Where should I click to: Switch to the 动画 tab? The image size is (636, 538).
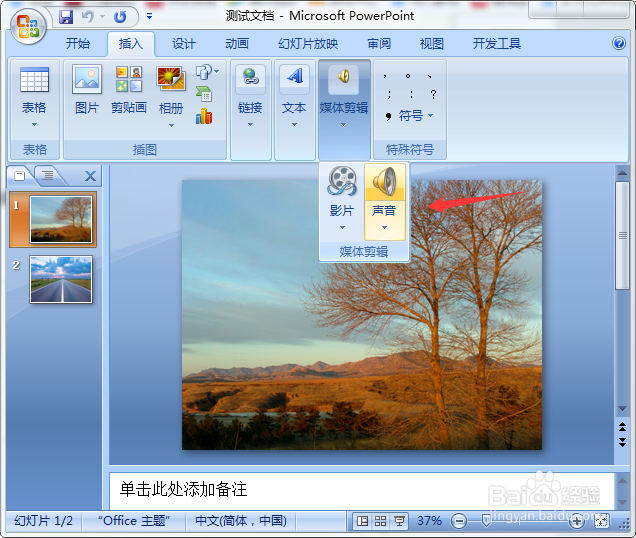coord(237,43)
